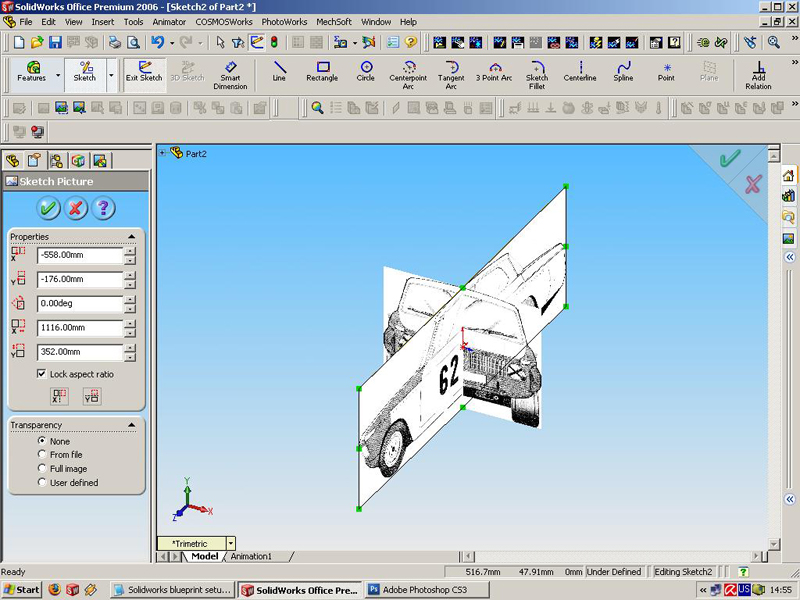This screenshot has width=800, height=600.
Task: Collapse the Transparency section
Action: (x=133, y=425)
